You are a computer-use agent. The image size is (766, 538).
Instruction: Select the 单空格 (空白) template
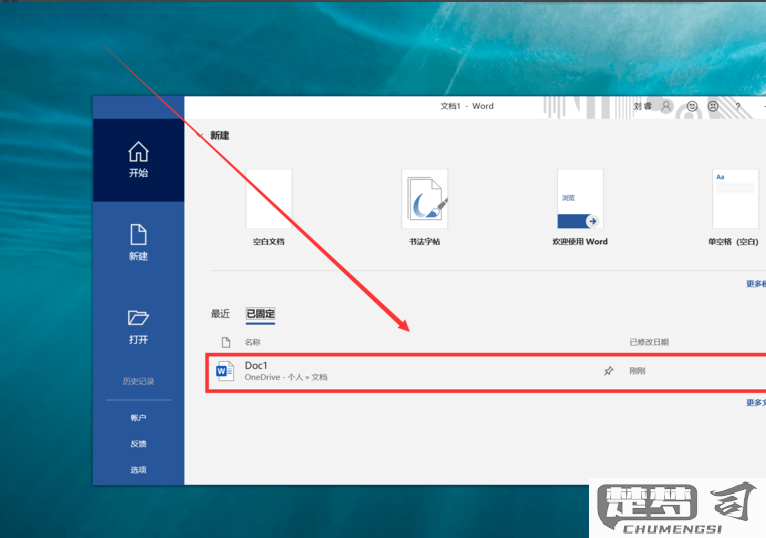click(735, 208)
